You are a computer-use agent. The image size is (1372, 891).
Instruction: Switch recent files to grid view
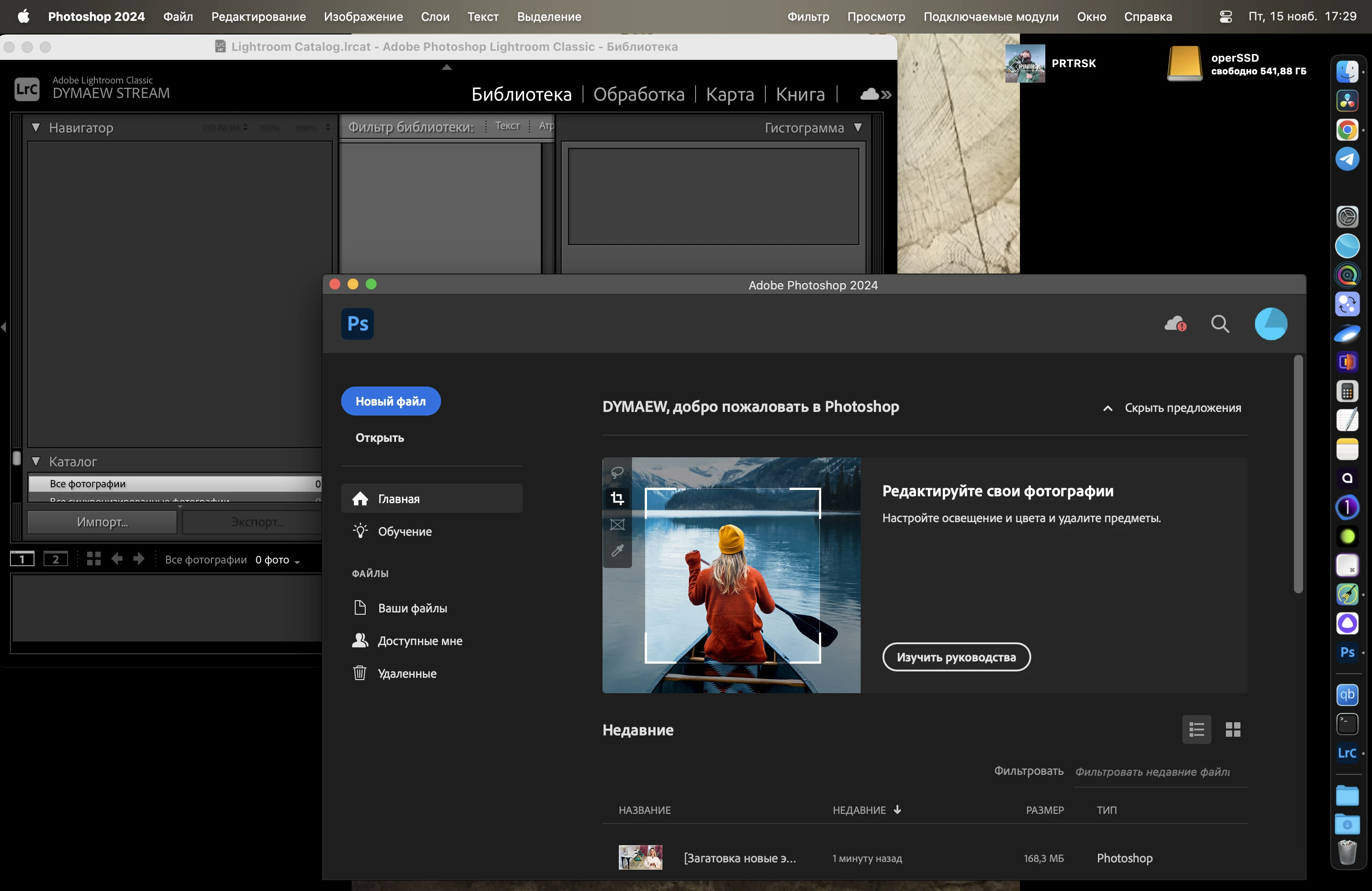click(x=1233, y=729)
